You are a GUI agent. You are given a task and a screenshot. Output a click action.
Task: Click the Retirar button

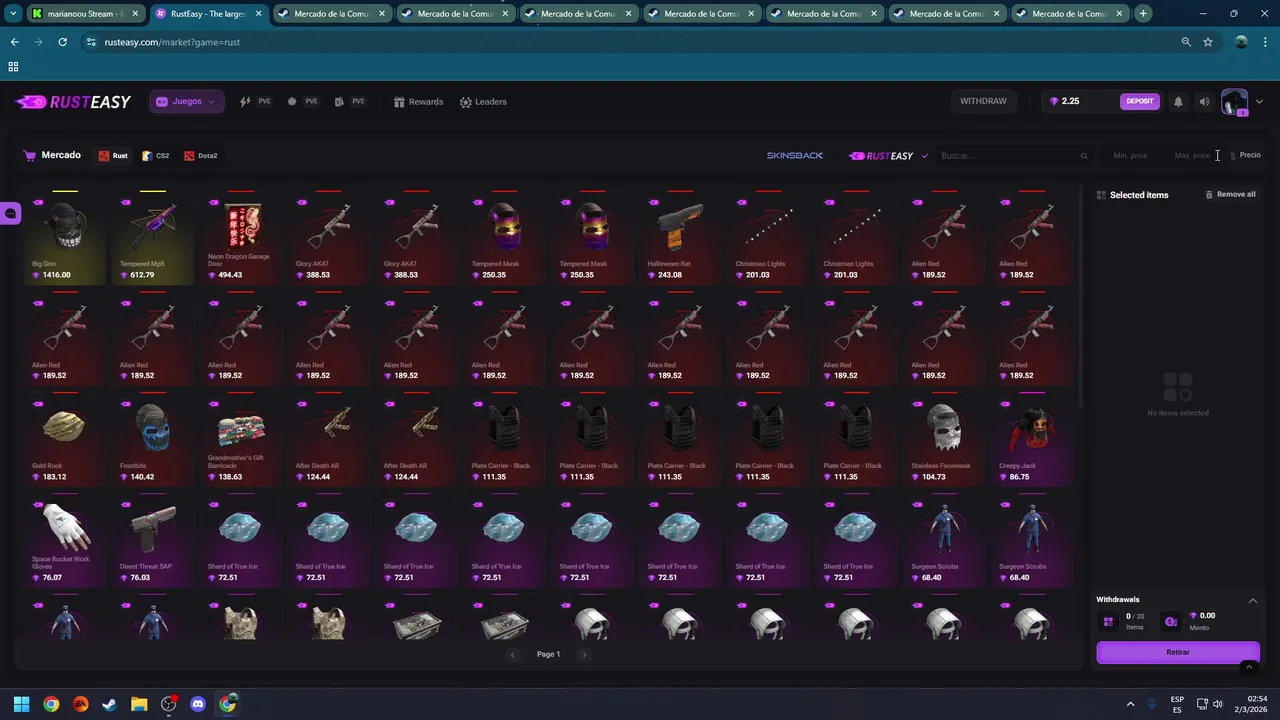pyautogui.click(x=1178, y=652)
